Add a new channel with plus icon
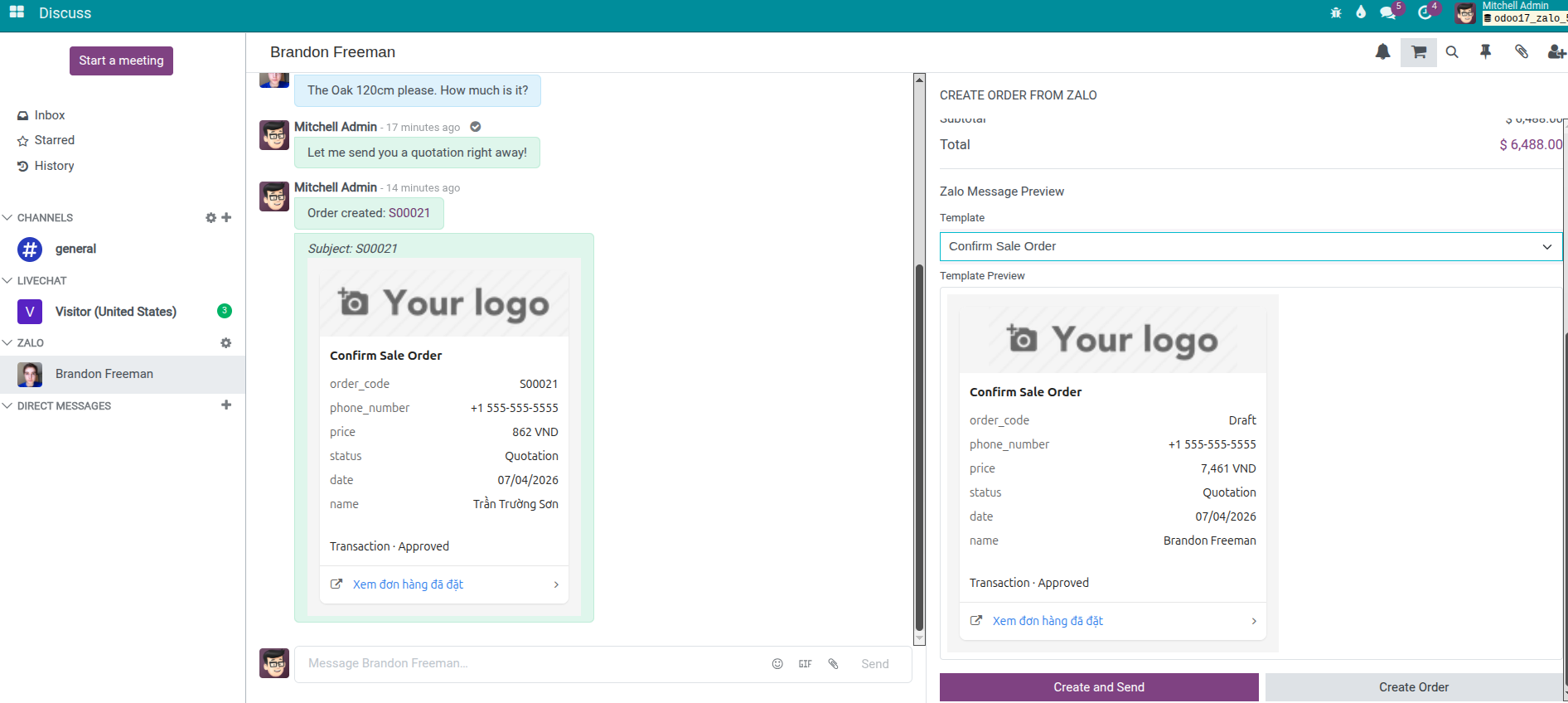Screen dimensions: 1568x703 point(226,217)
